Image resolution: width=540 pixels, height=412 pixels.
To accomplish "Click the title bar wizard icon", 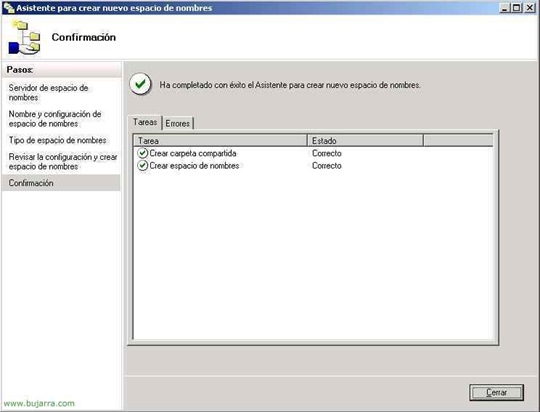I will [x=9, y=8].
